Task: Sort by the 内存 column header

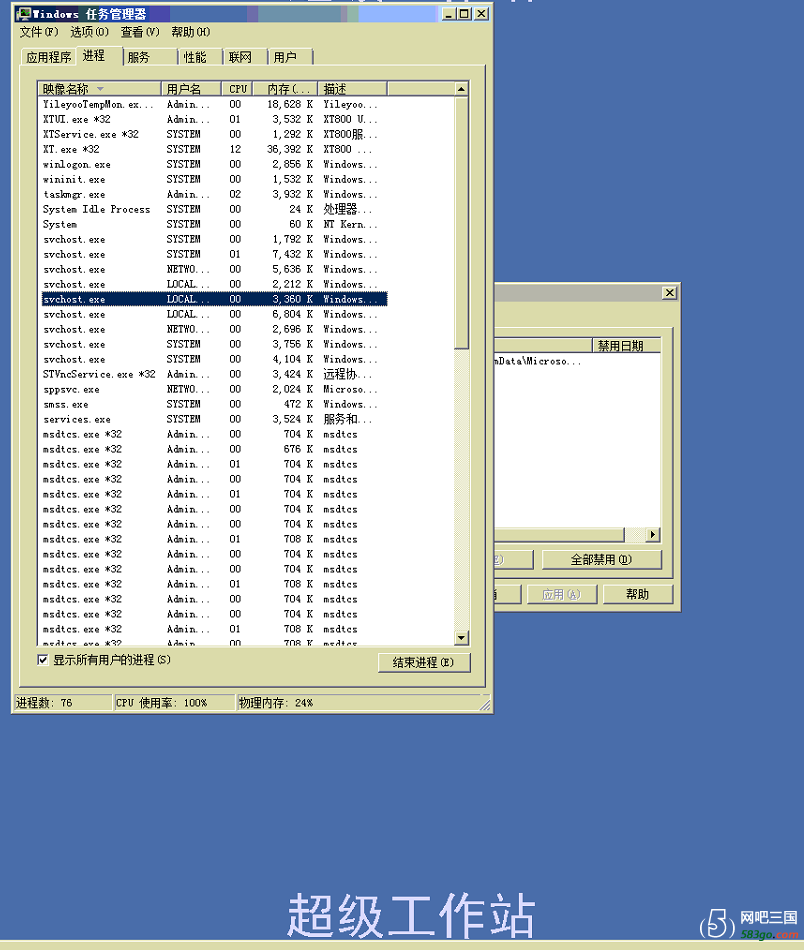Action: click(x=285, y=89)
